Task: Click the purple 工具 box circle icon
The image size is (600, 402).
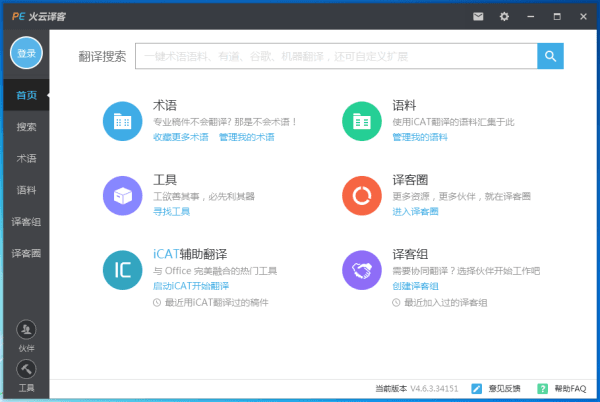Action: click(122, 196)
